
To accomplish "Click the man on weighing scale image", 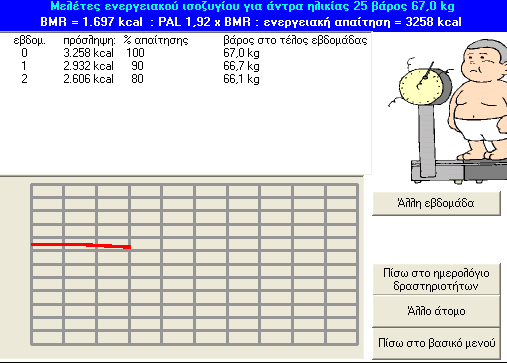I will pyautogui.click(x=448, y=111).
